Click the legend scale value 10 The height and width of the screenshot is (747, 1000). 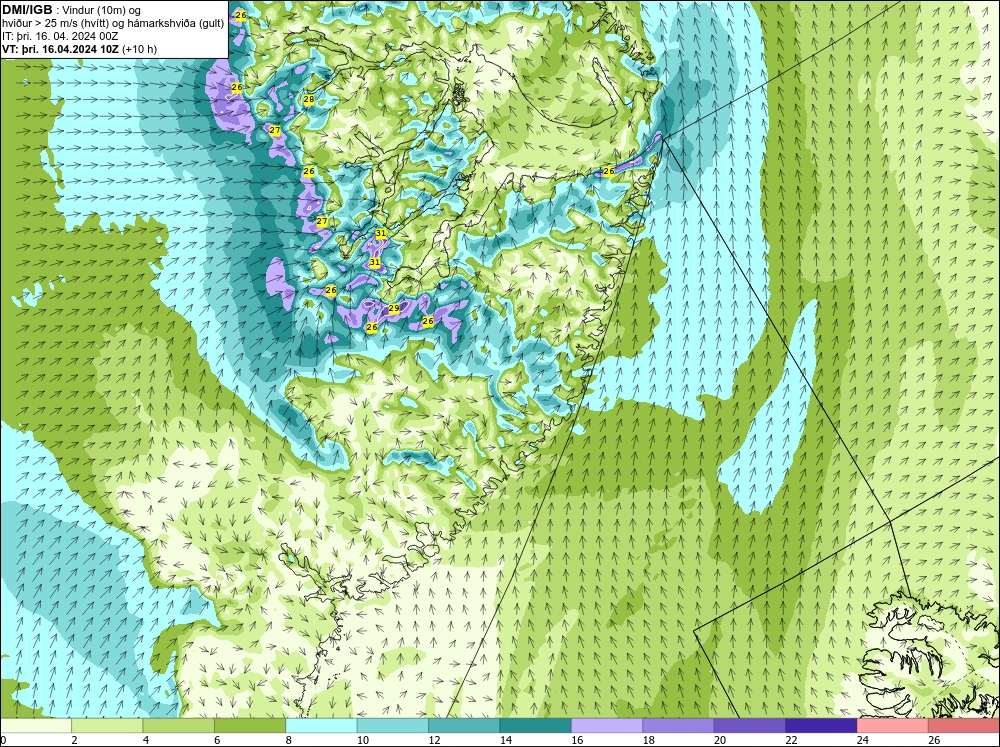pyautogui.click(x=363, y=740)
